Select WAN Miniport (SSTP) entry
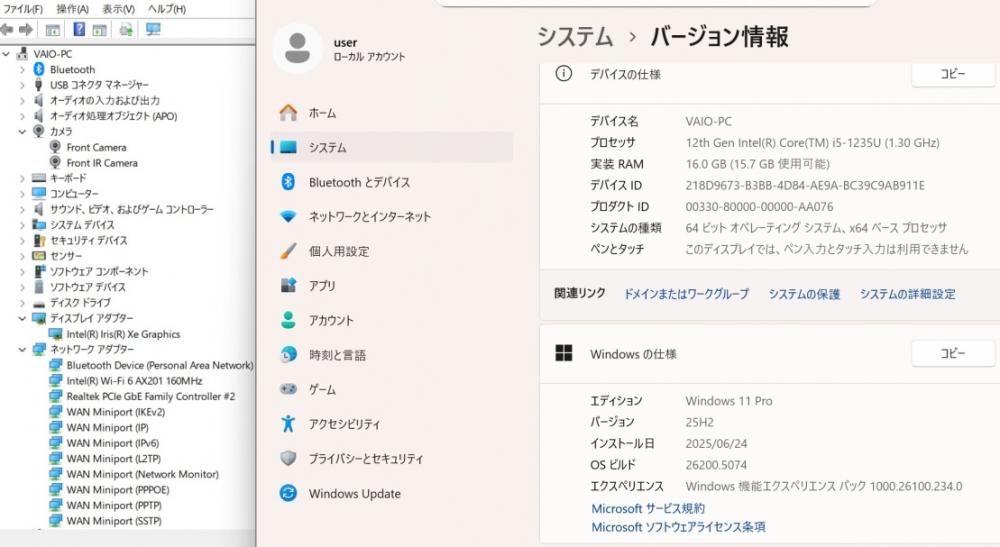Image resolution: width=1000 pixels, height=547 pixels. pos(114,521)
